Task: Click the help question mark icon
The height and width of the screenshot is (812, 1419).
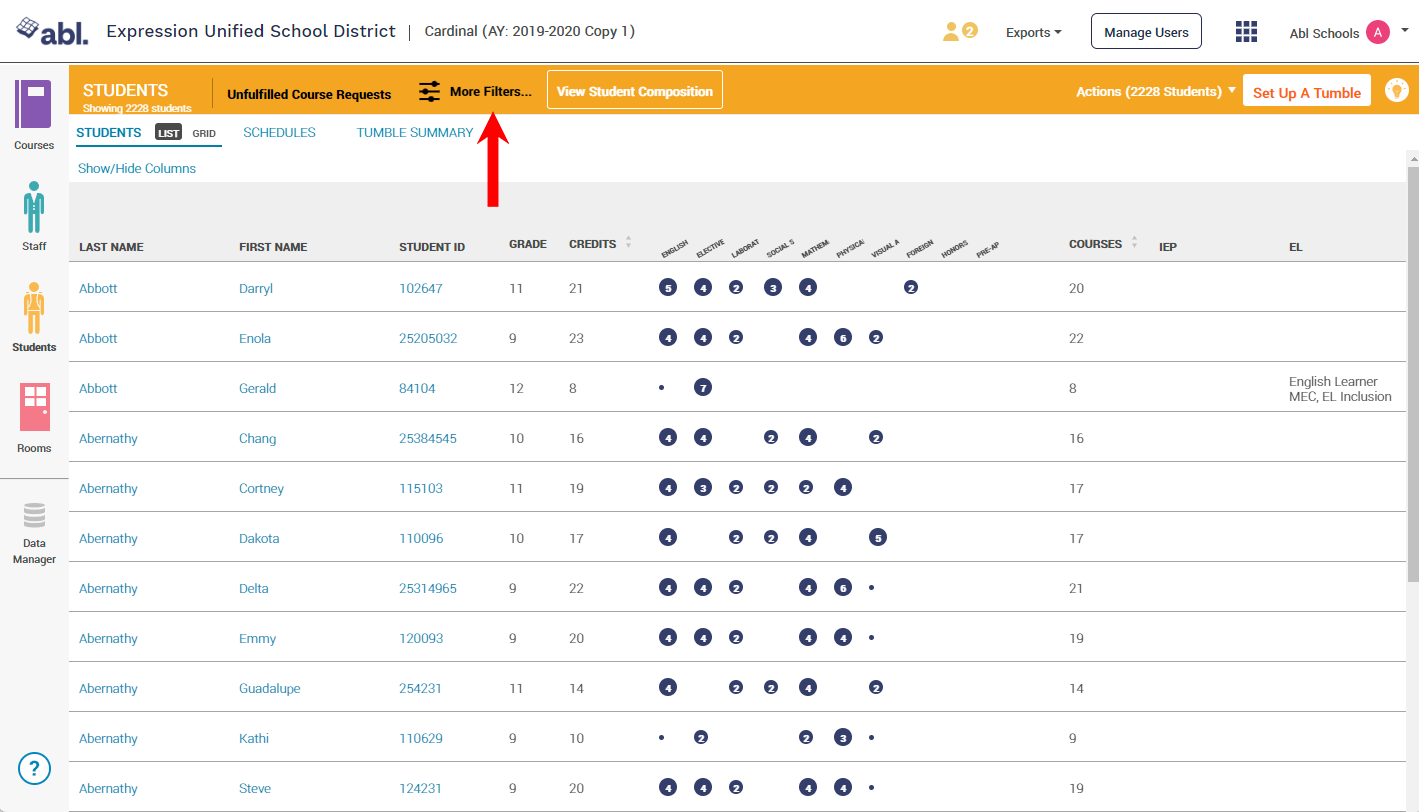Action: click(34, 768)
